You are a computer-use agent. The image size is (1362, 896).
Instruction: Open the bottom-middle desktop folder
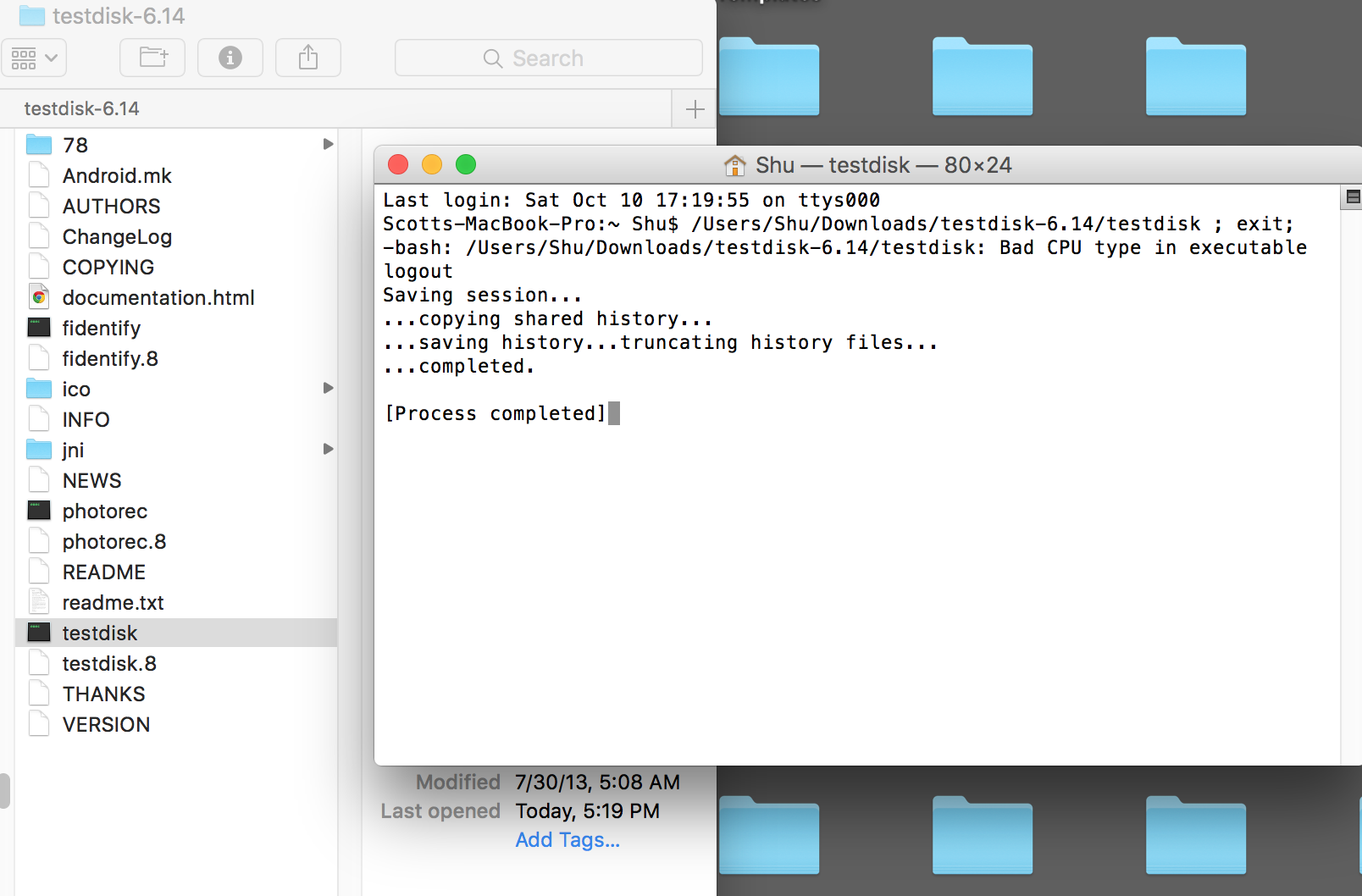click(983, 835)
